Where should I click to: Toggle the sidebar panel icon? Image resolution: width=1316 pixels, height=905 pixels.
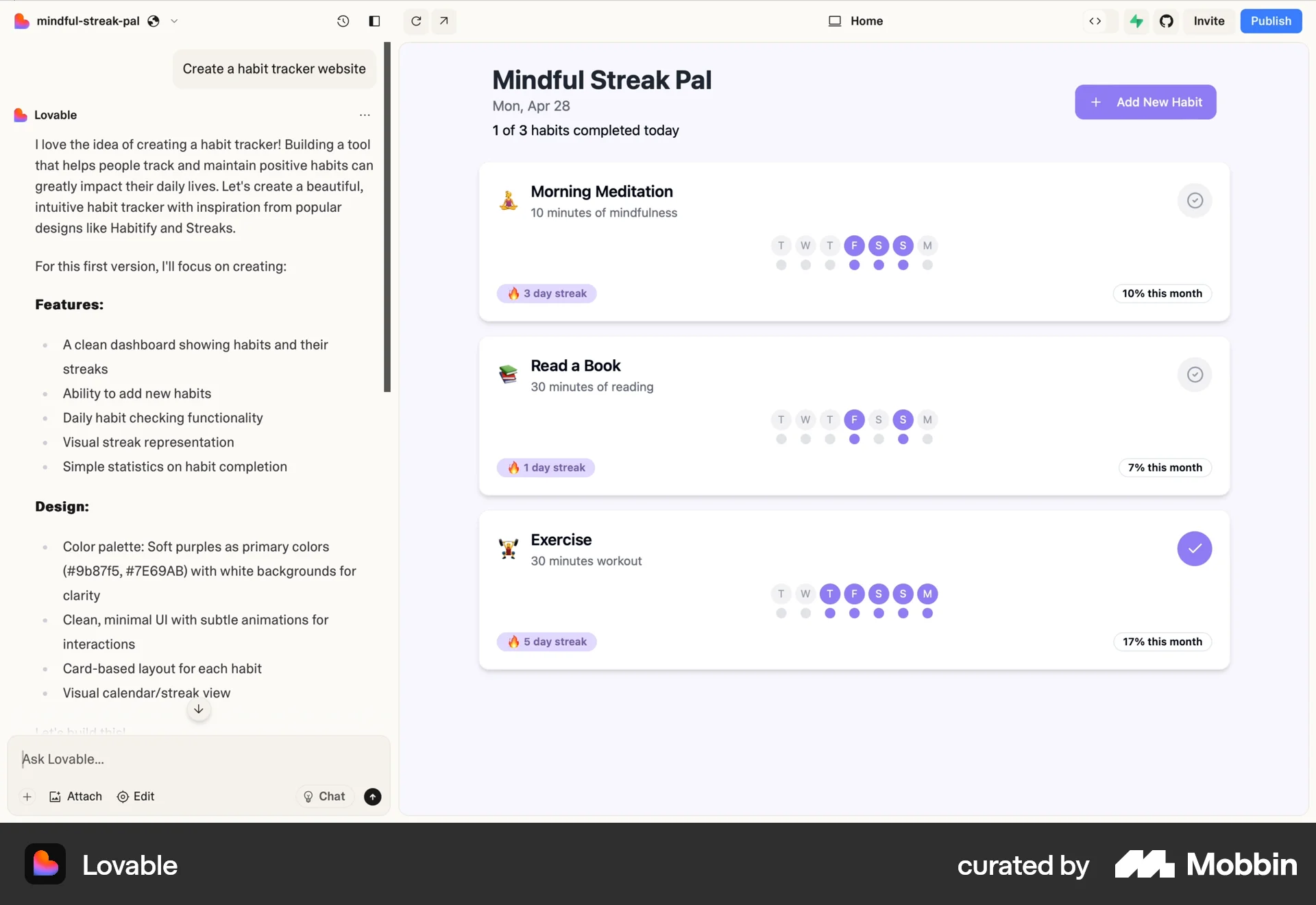tap(374, 21)
